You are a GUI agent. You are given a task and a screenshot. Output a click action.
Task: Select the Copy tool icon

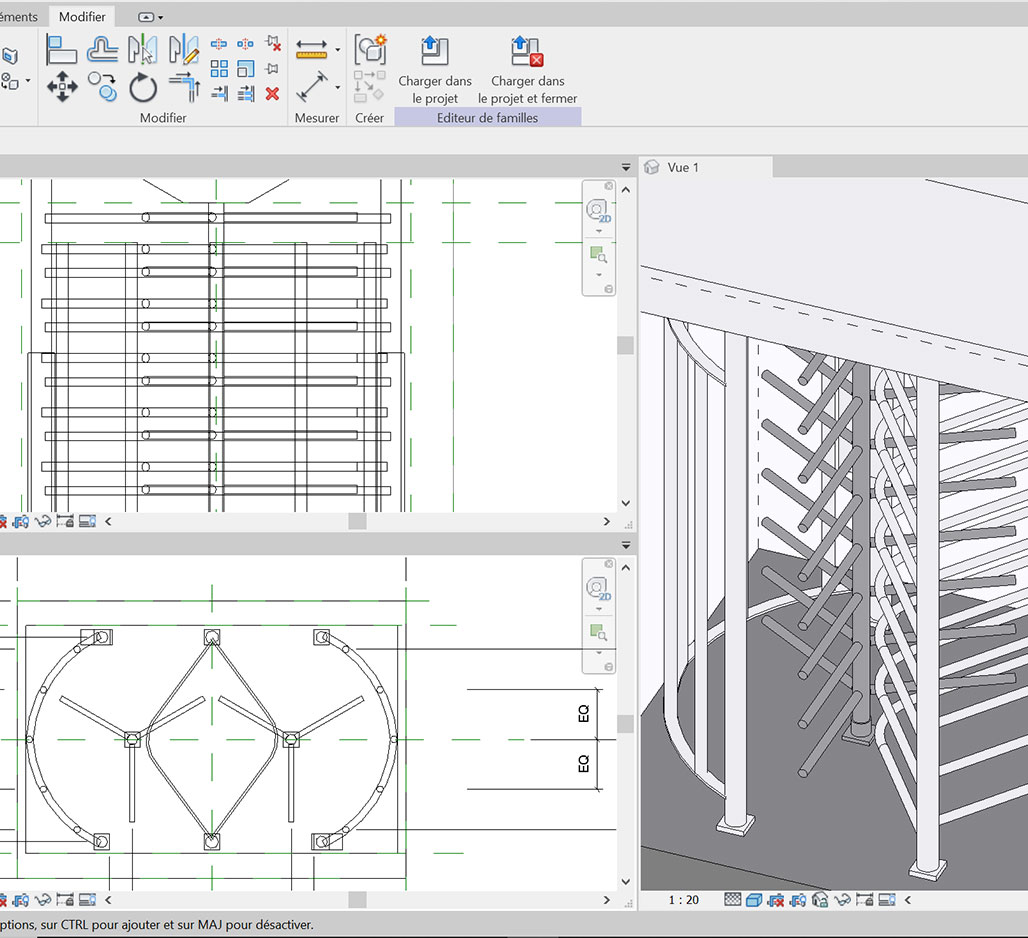tap(102, 87)
